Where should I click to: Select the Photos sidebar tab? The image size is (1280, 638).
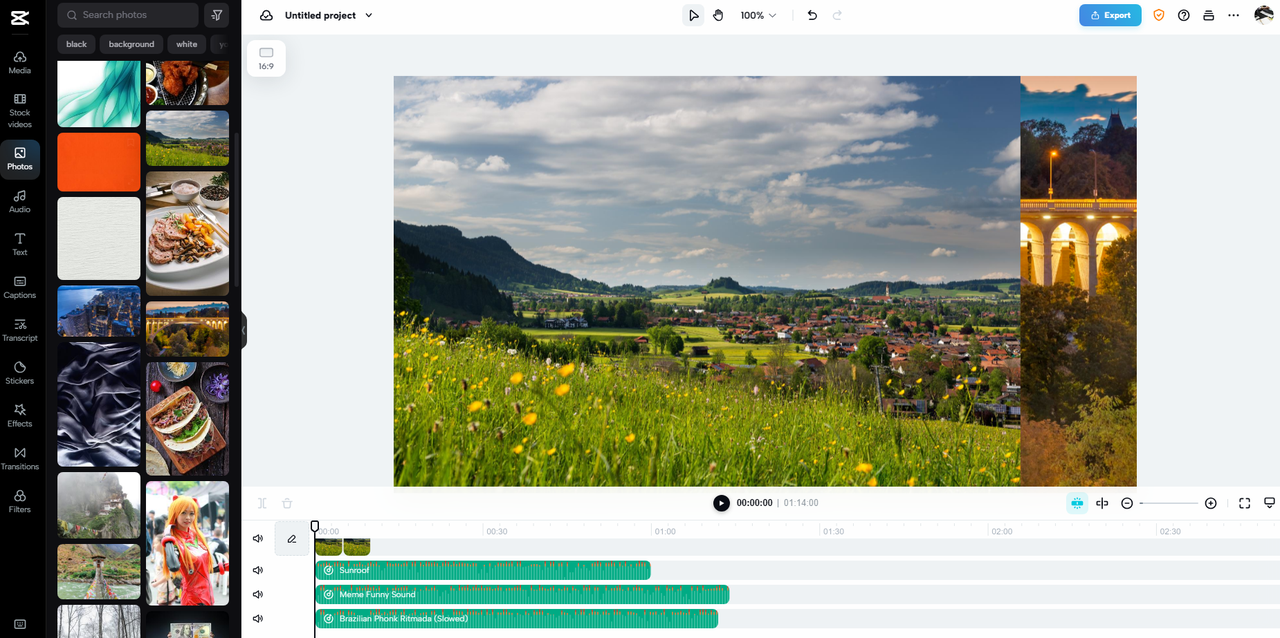[x=20, y=158]
